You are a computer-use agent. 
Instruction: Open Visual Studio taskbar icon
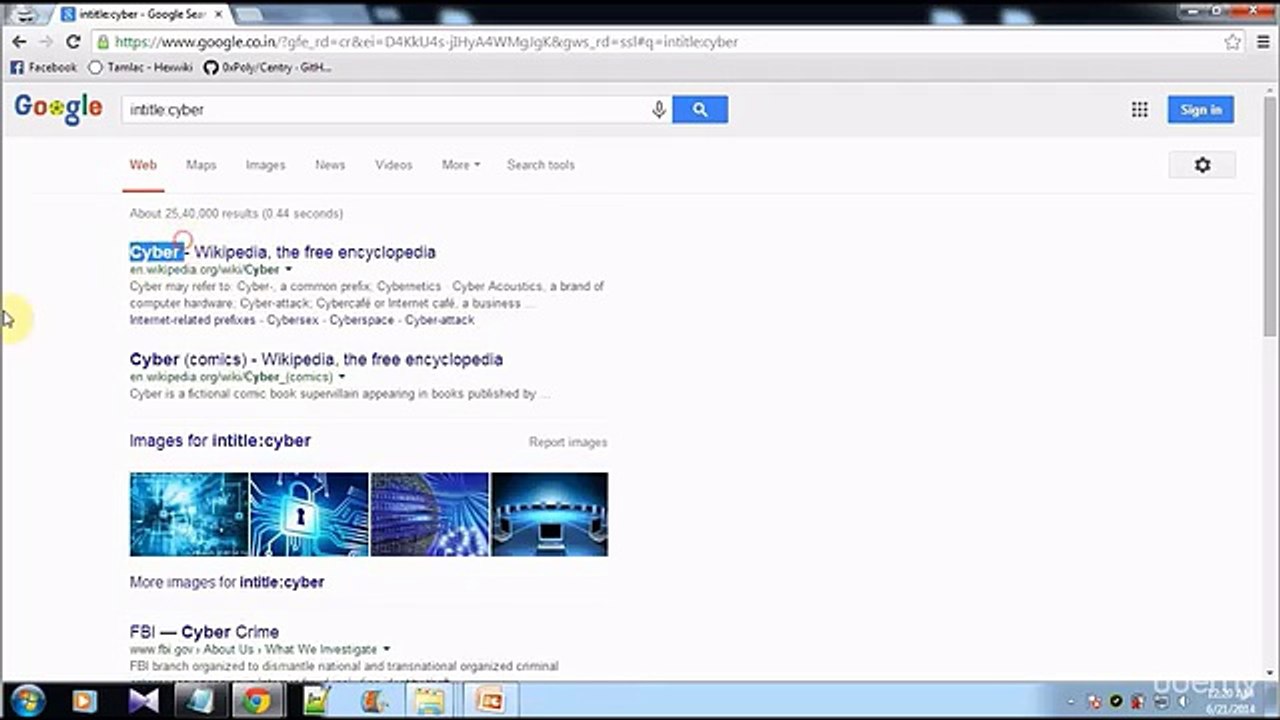coord(143,701)
